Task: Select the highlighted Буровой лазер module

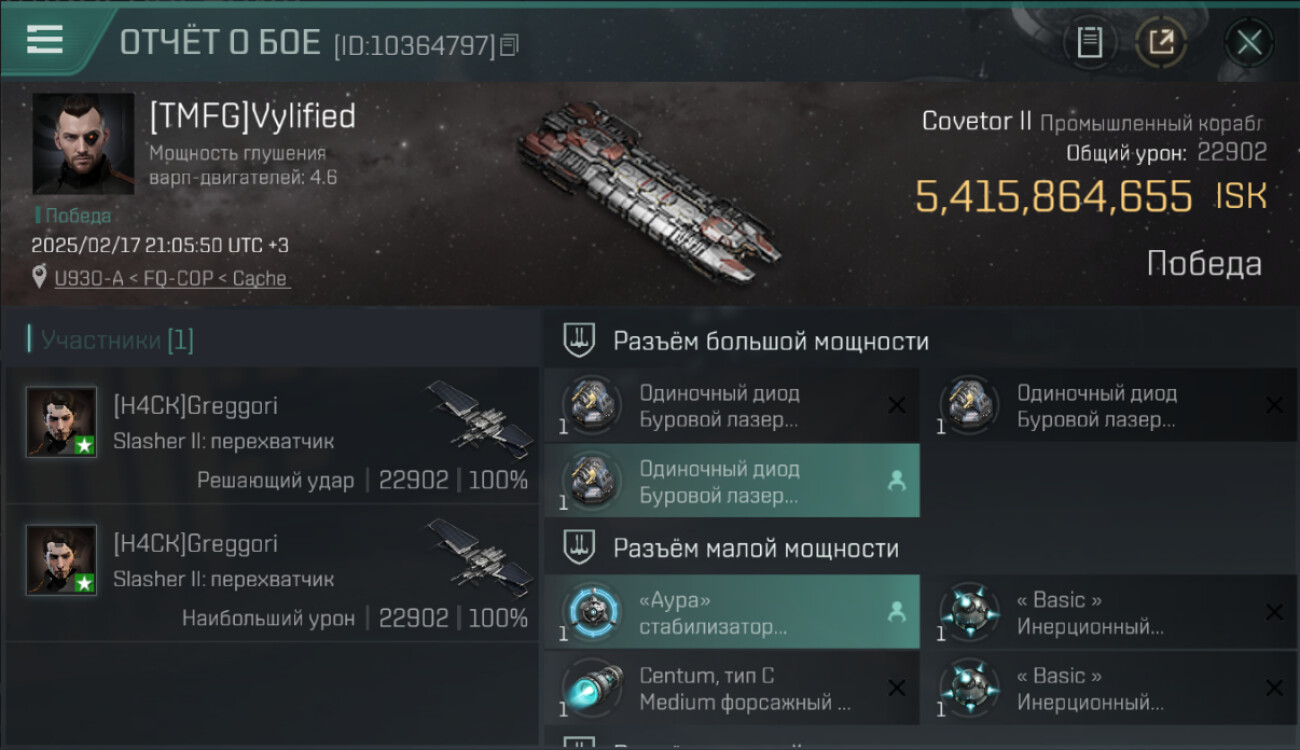Action: [x=732, y=481]
